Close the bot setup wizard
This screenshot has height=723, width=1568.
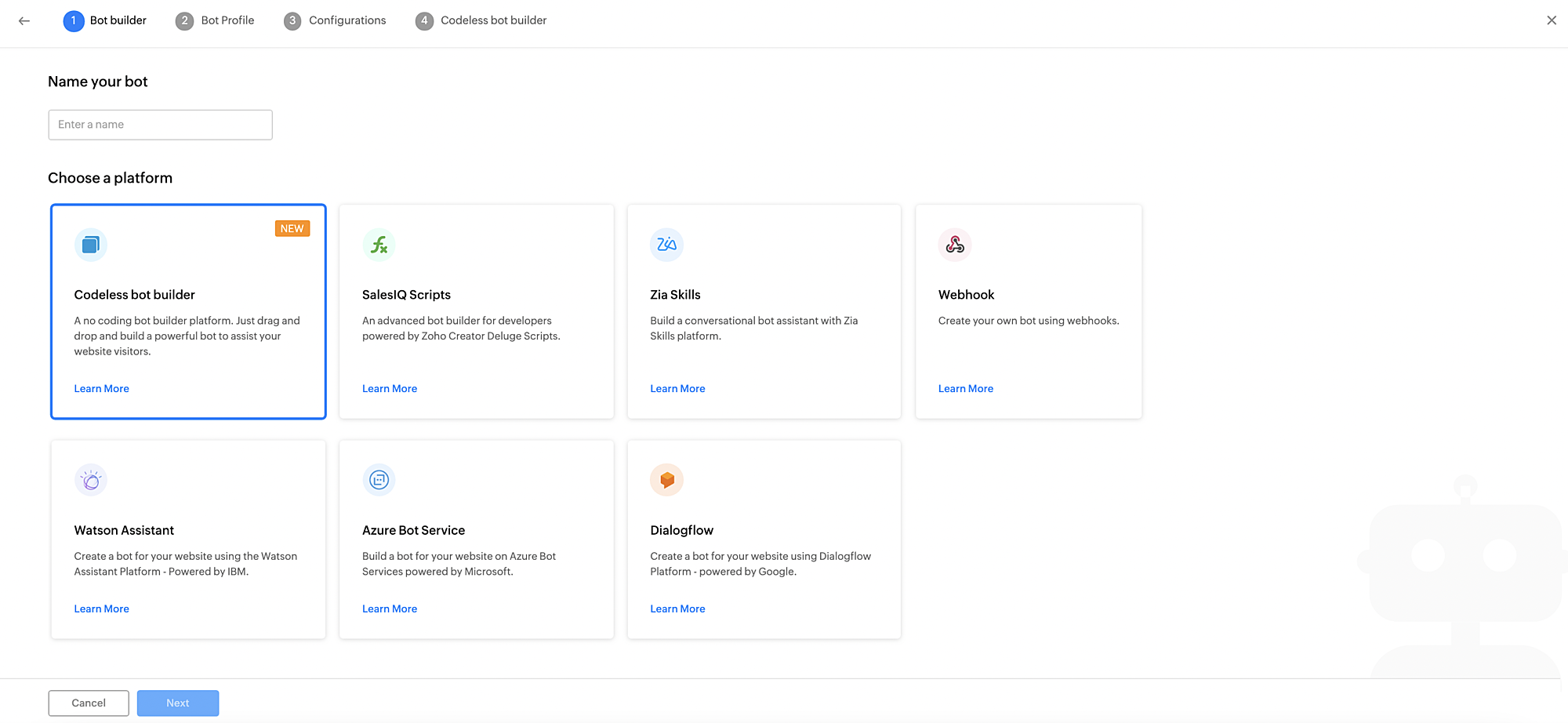tap(1552, 20)
